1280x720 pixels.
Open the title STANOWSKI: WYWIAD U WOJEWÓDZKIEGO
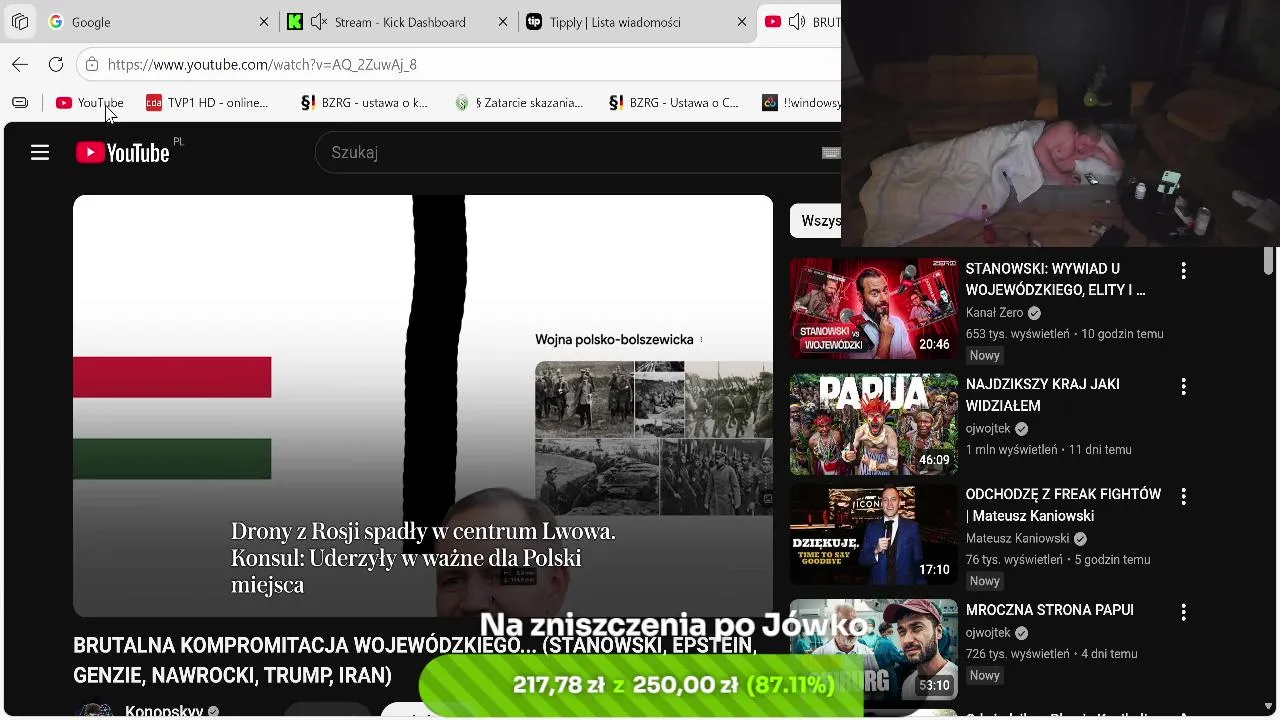(1056, 280)
